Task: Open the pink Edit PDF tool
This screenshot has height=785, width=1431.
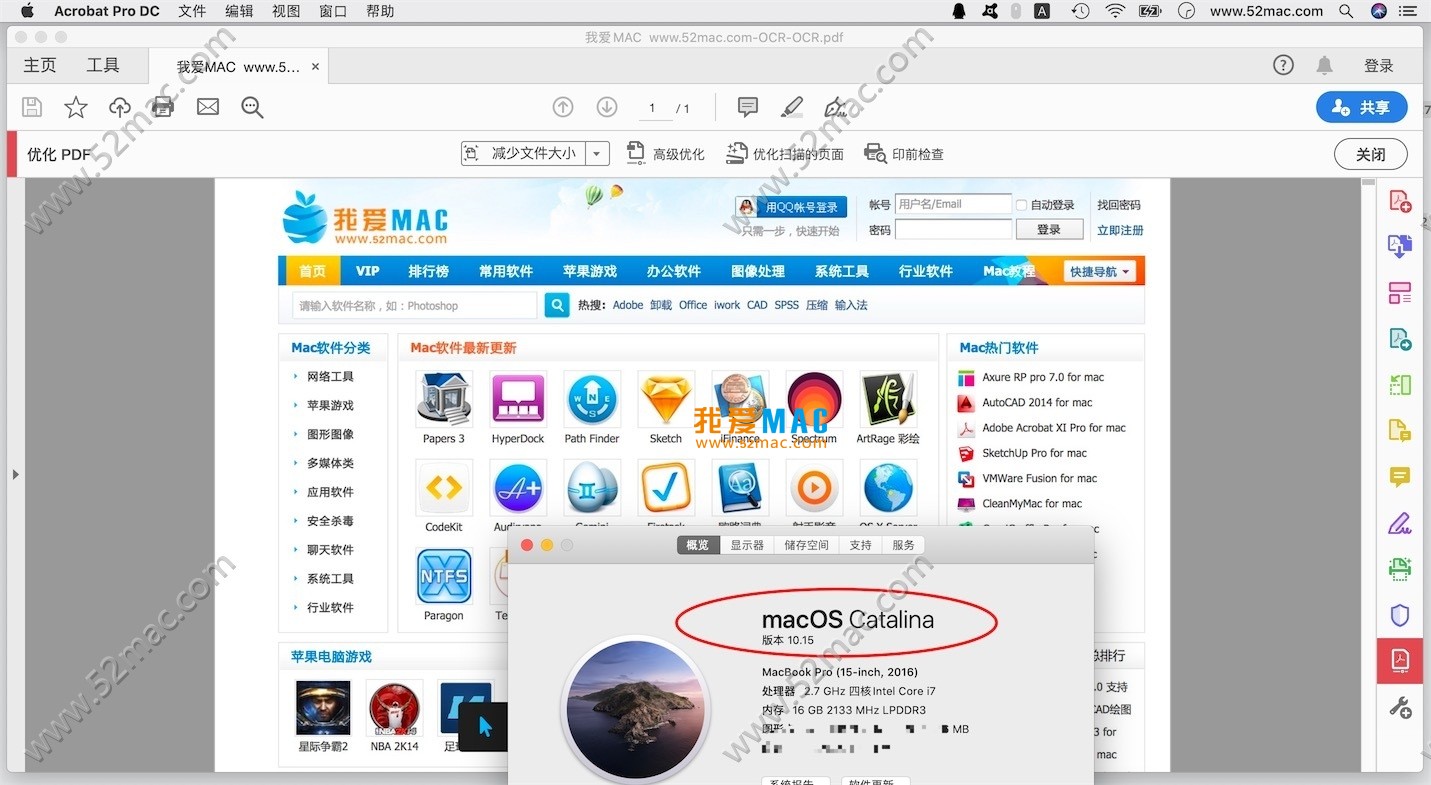Action: (1400, 293)
